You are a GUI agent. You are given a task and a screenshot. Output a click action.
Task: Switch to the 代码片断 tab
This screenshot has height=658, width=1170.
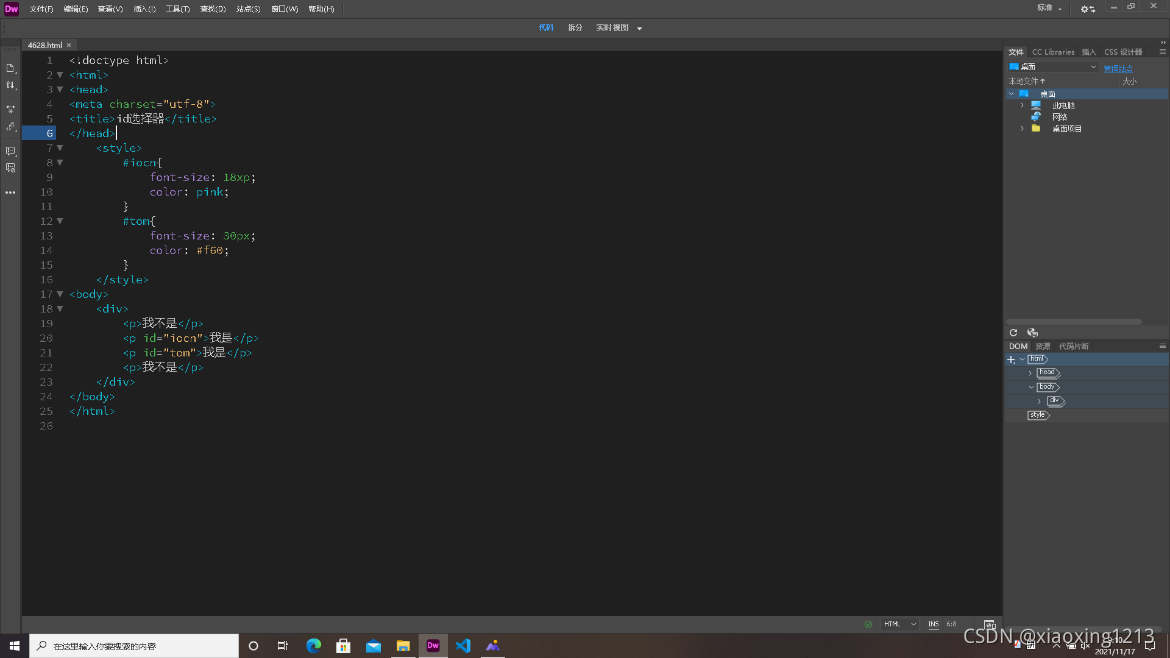click(x=1074, y=346)
